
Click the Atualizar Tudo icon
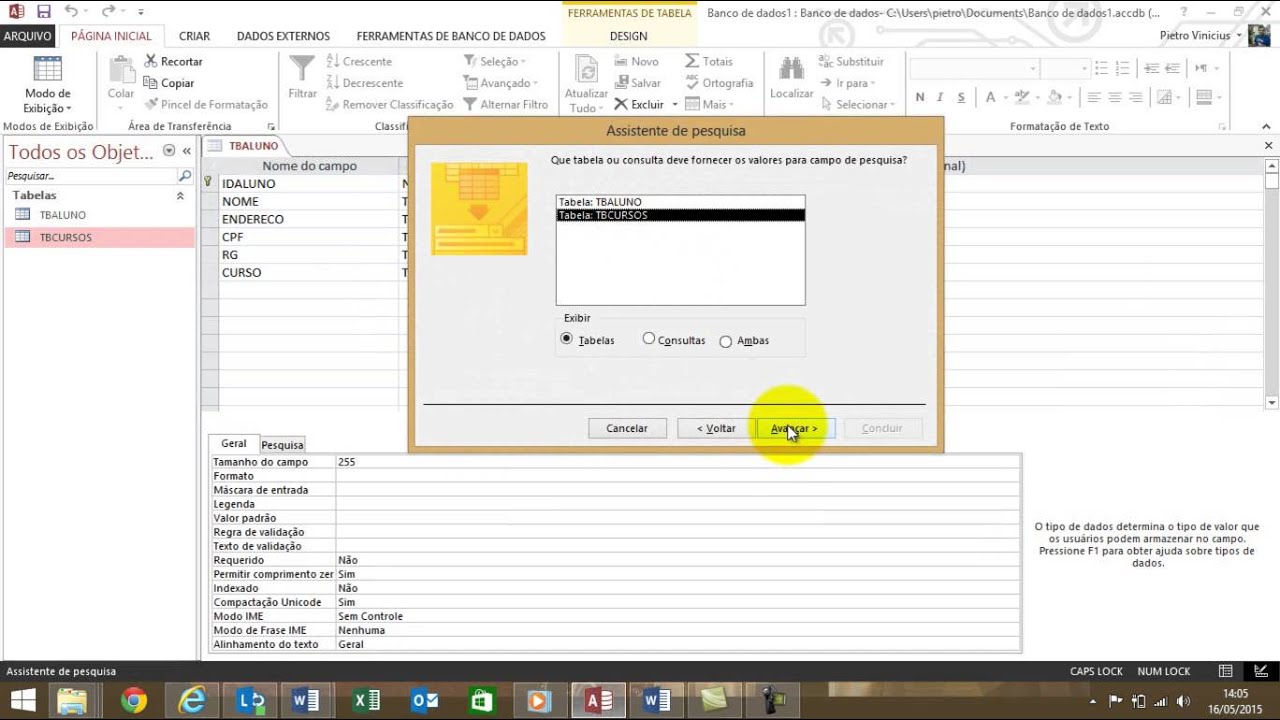(x=586, y=70)
